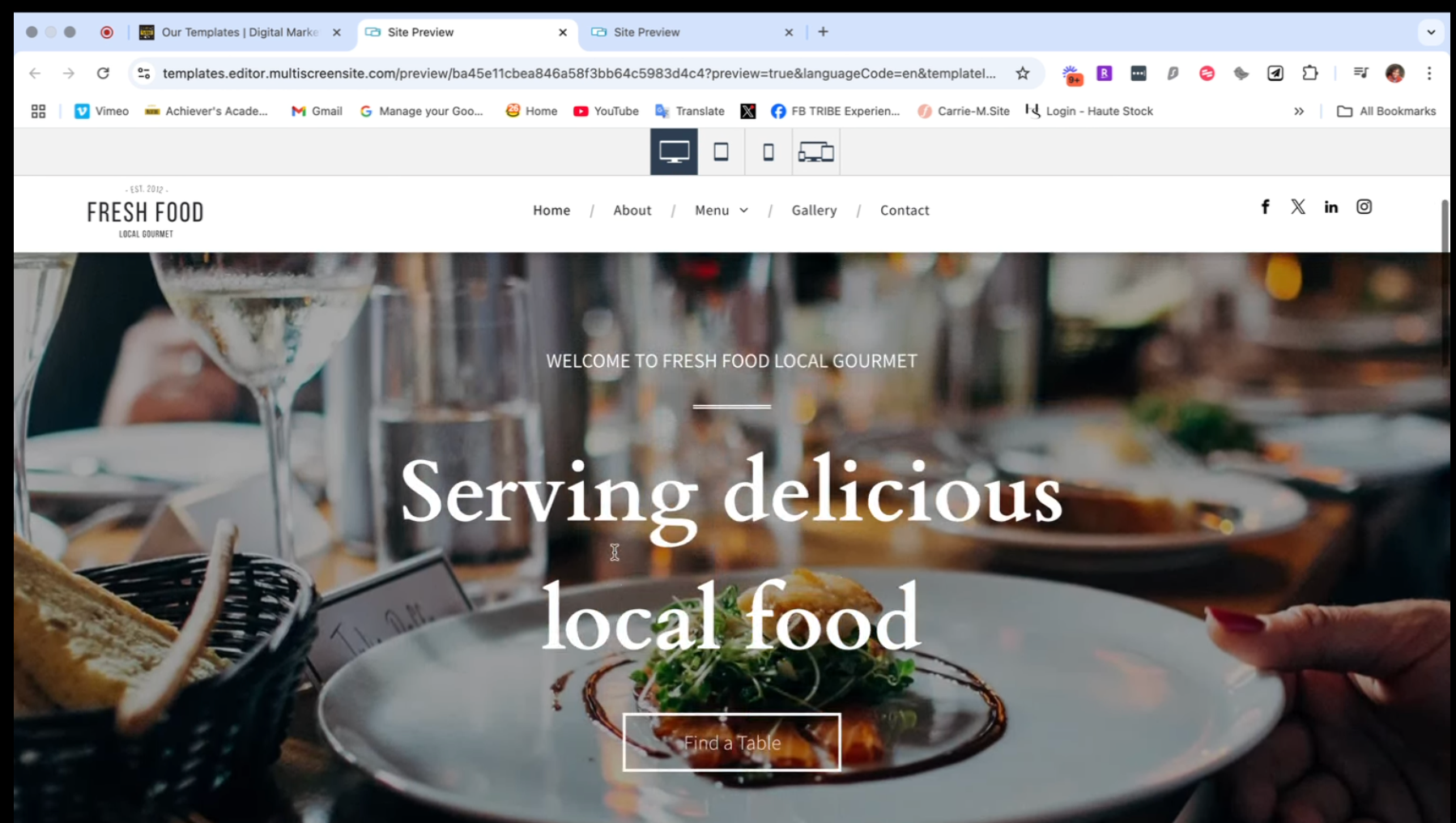Screen dimensions: 1456x823
Task: Reload the current page
Action: tap(103, 73)
